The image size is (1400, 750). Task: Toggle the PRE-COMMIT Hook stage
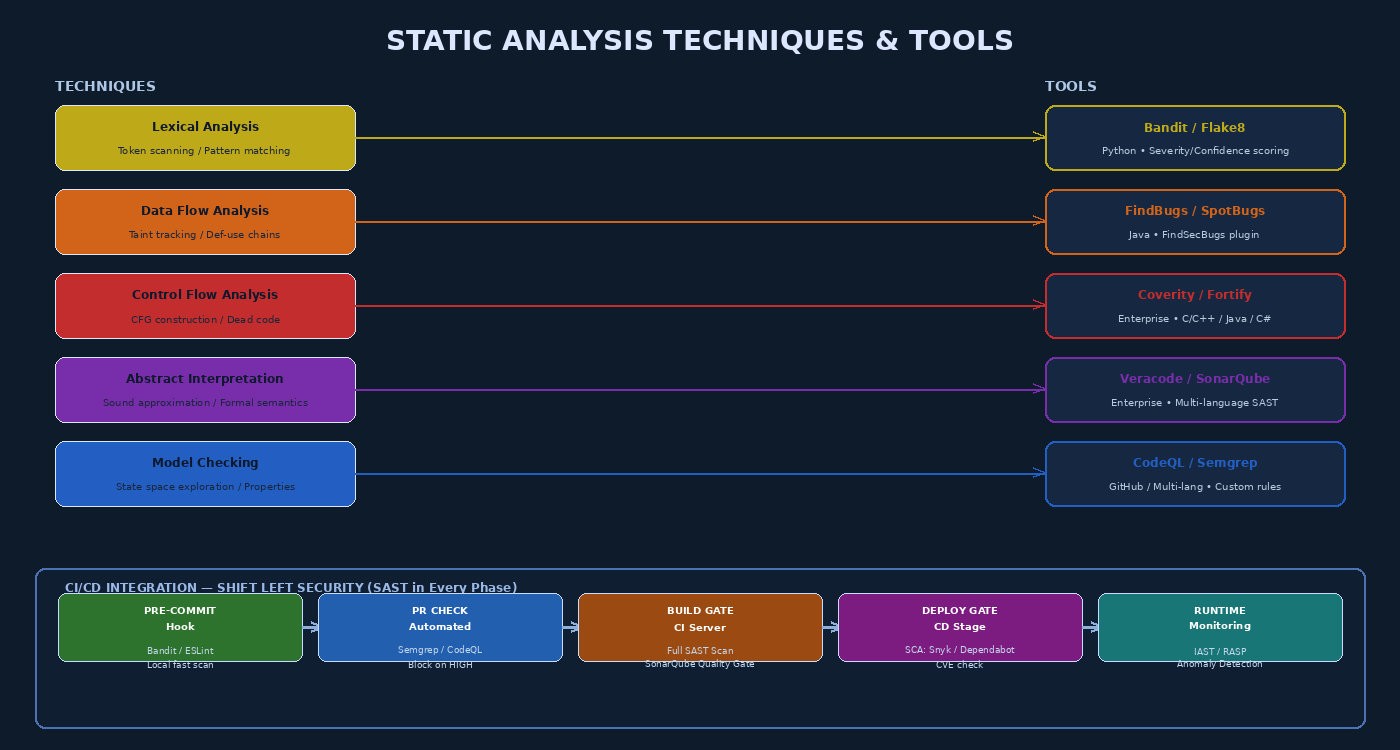pyautogui.click(x=180, y=627)
